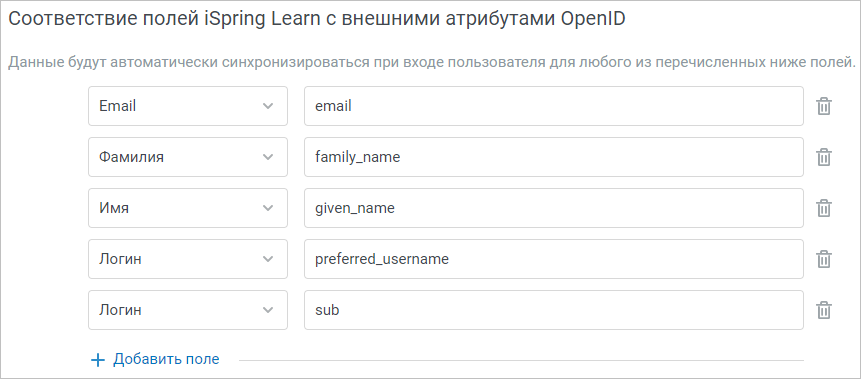
Task: Remove the given_name mapping via trash icon
Action: tap(823, 208)
